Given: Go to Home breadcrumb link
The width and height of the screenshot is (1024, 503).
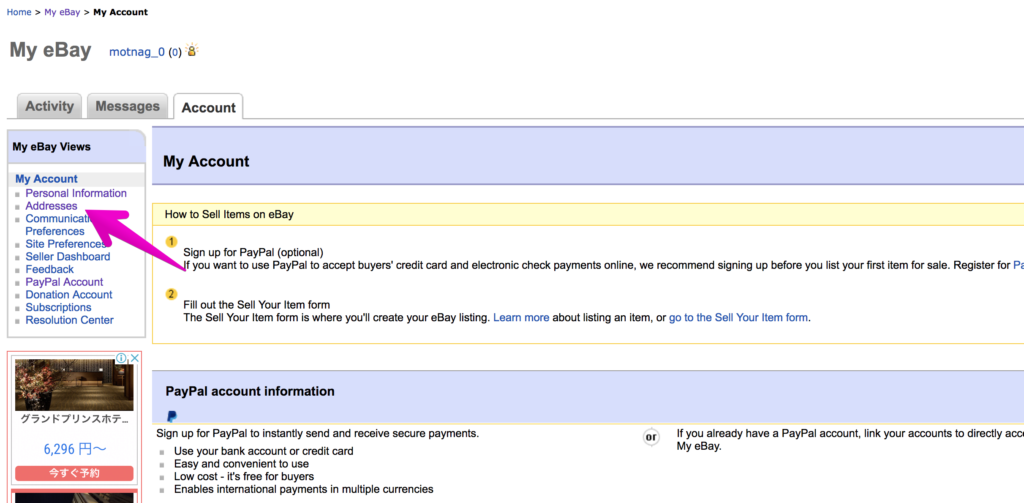Looking at the screenshot, I should [x=19, y=12].
